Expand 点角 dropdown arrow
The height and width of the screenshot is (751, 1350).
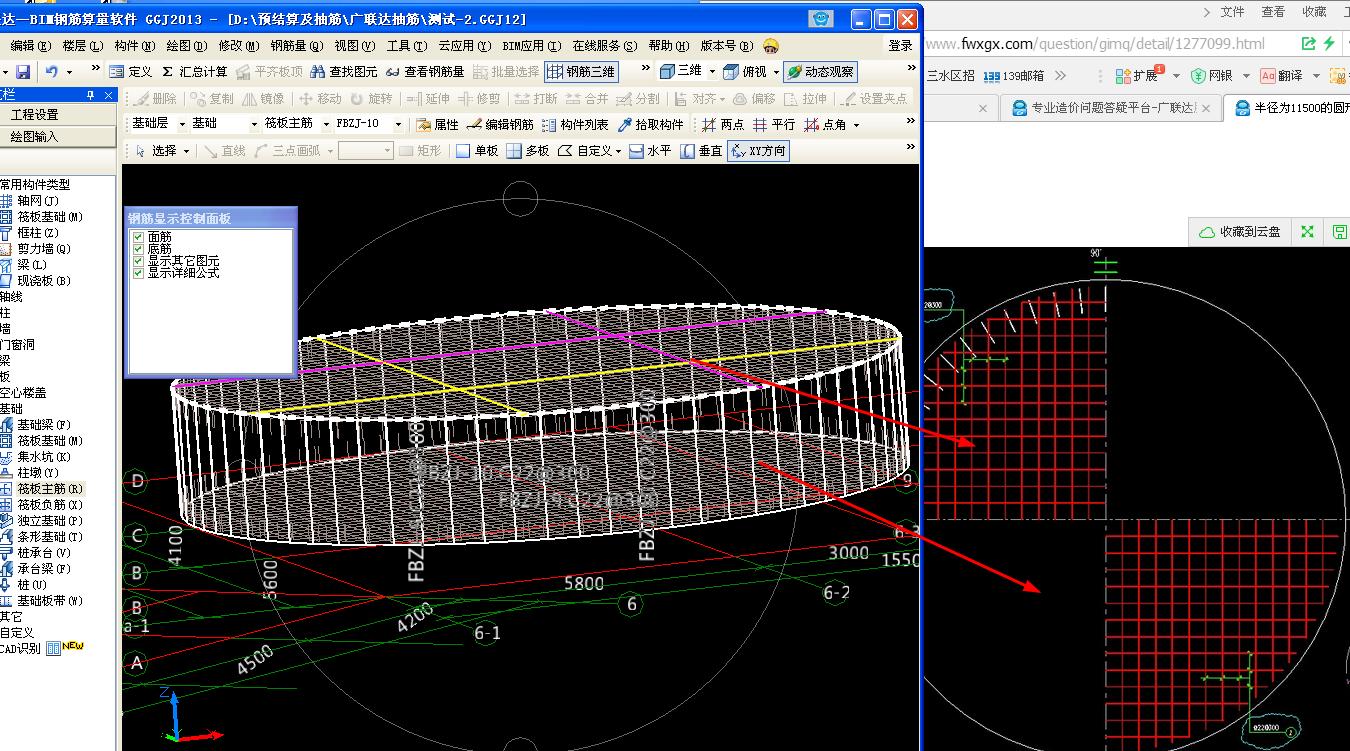tap(856, 124)
